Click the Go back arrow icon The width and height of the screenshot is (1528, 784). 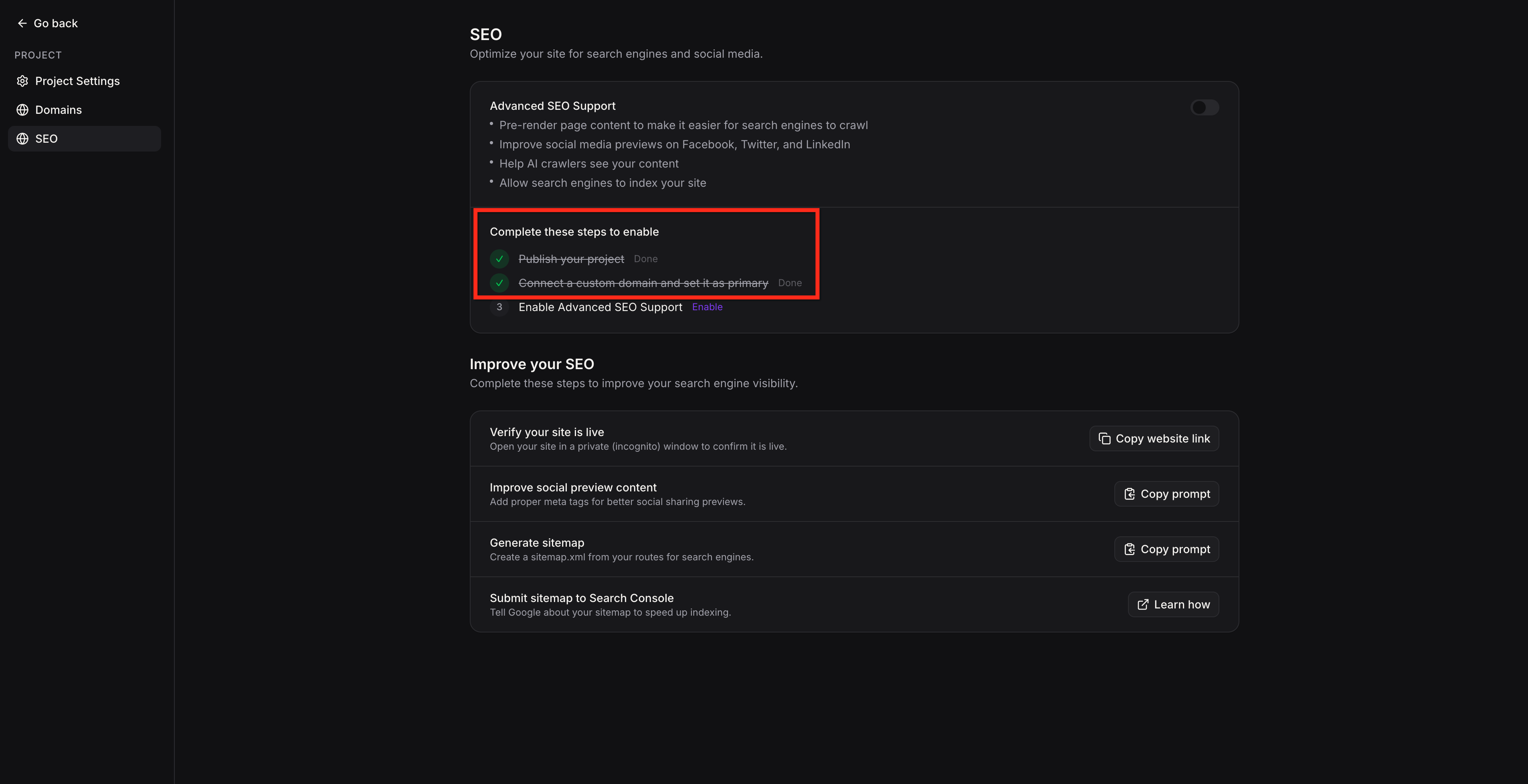(22, 23)
